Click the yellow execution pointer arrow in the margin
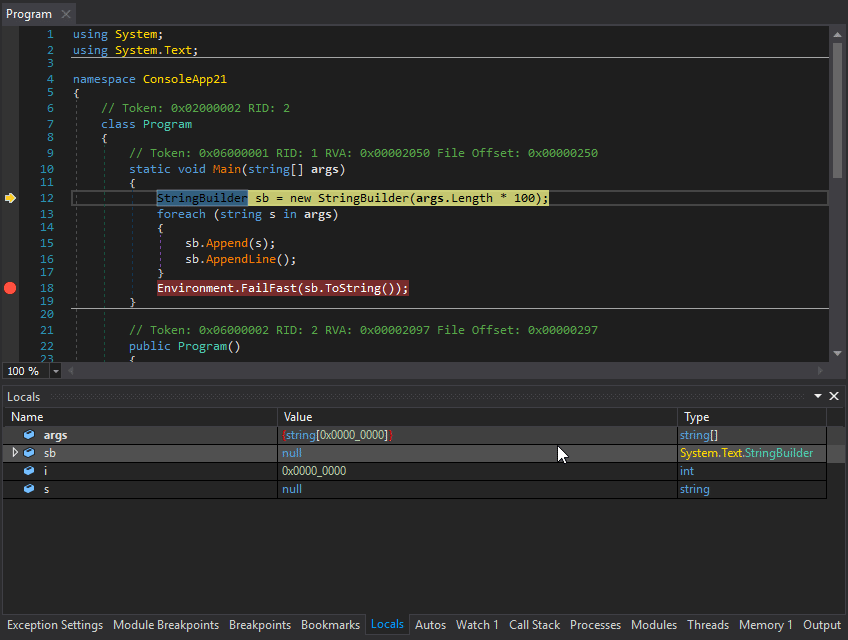The image size is (848, 640). 11,198
